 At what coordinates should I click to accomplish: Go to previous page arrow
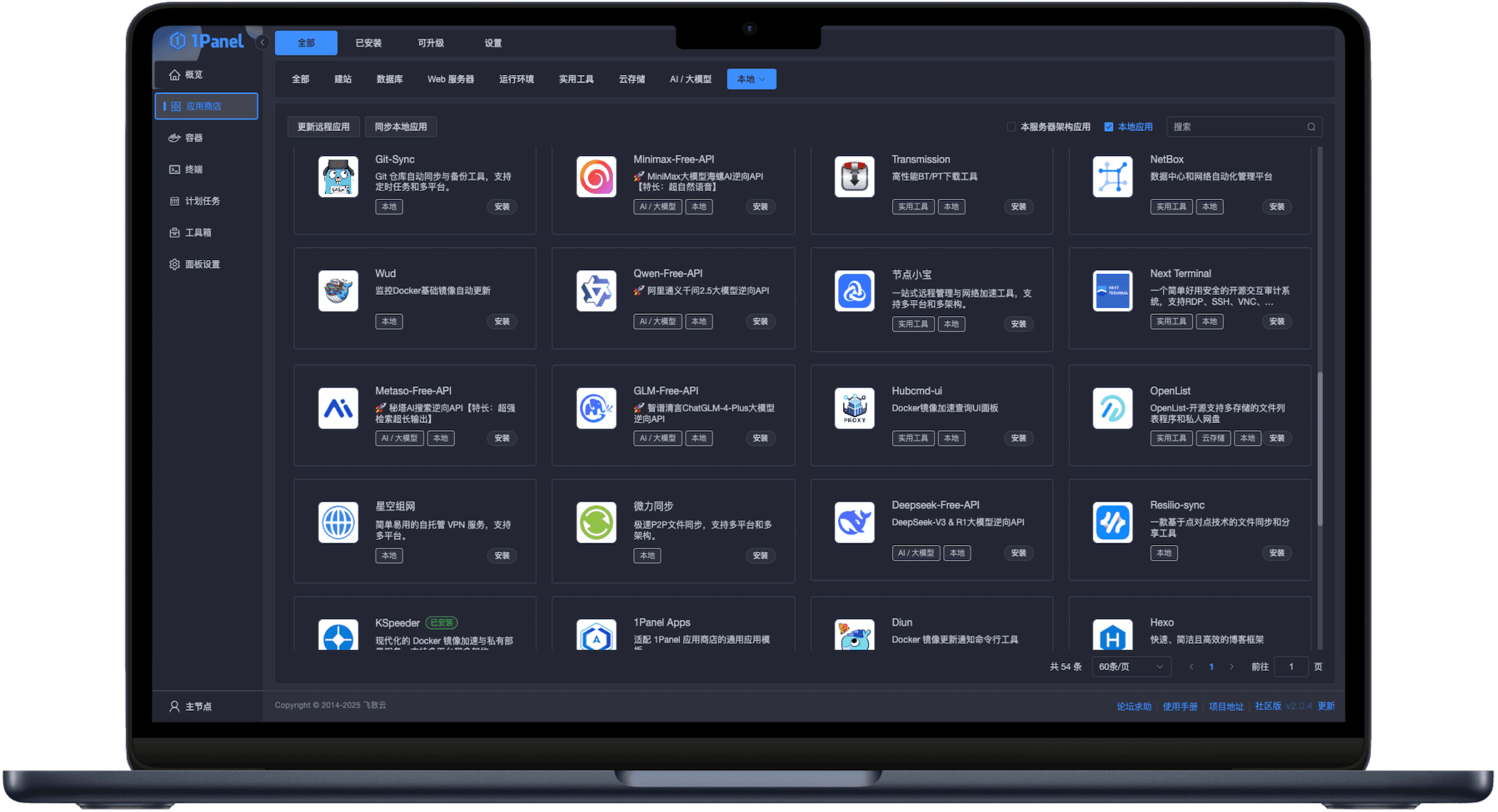pos(1191,667)
